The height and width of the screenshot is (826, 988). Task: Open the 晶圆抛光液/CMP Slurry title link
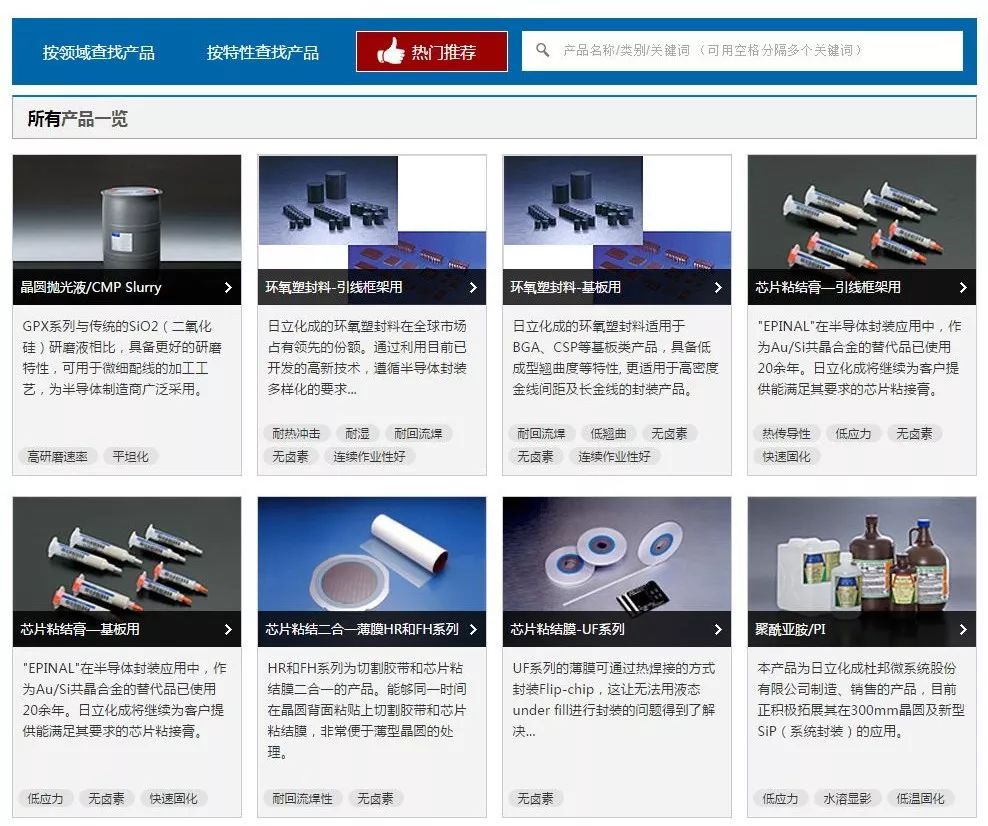click(x=91, y=287)
